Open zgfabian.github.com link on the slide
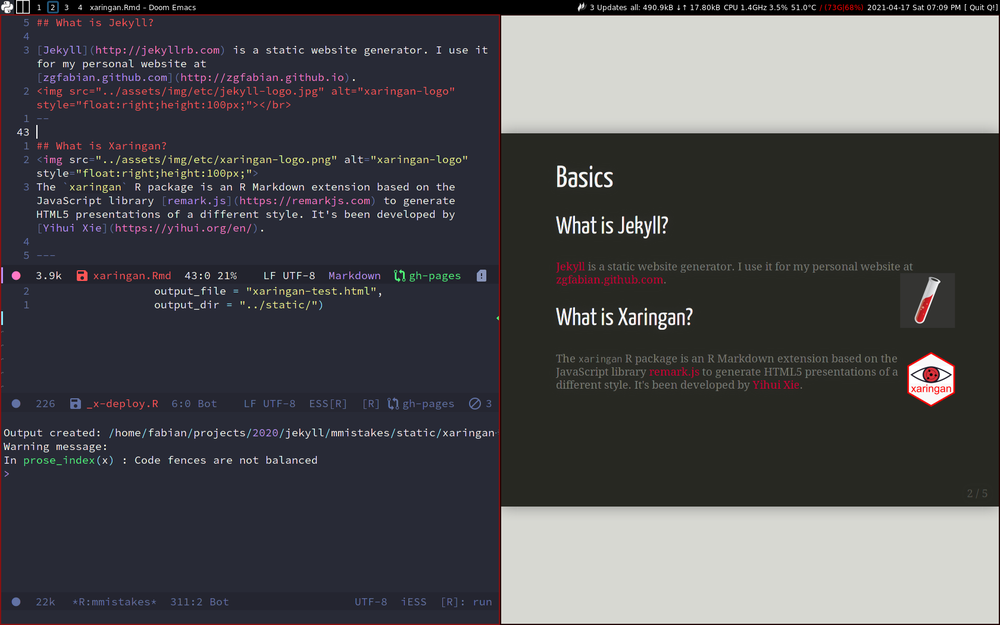This screenshot has width=1000, height=625. (609, 279)
